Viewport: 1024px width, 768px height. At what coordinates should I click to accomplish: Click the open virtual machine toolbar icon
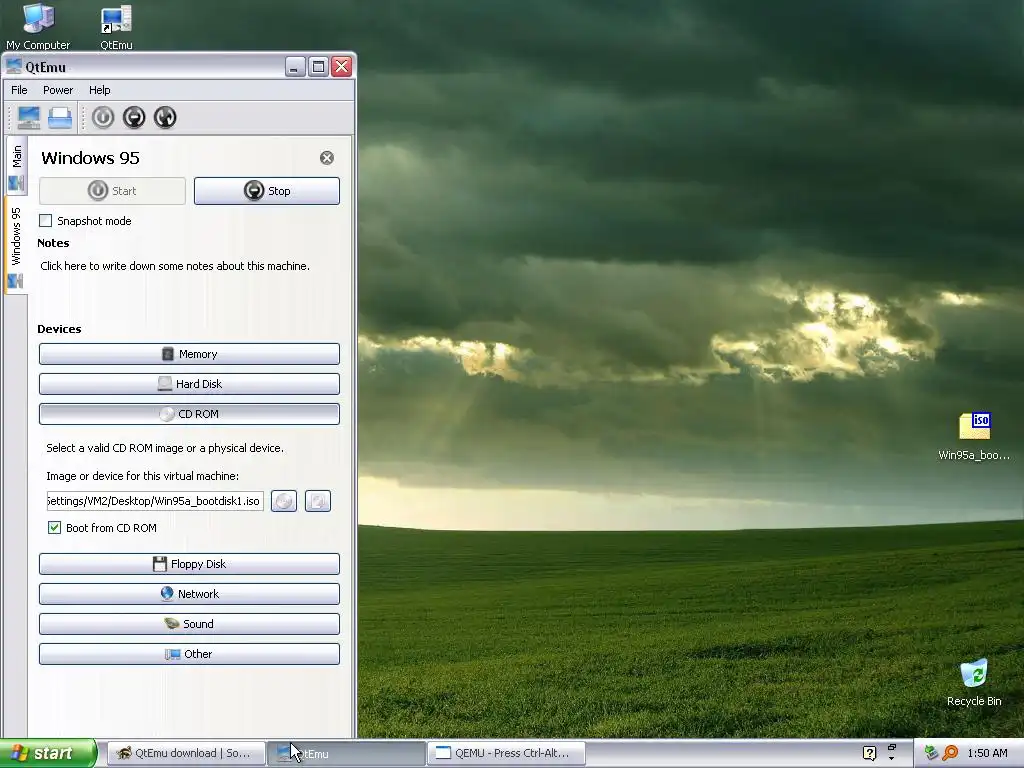pyautogui.click(x=60, y=118)
